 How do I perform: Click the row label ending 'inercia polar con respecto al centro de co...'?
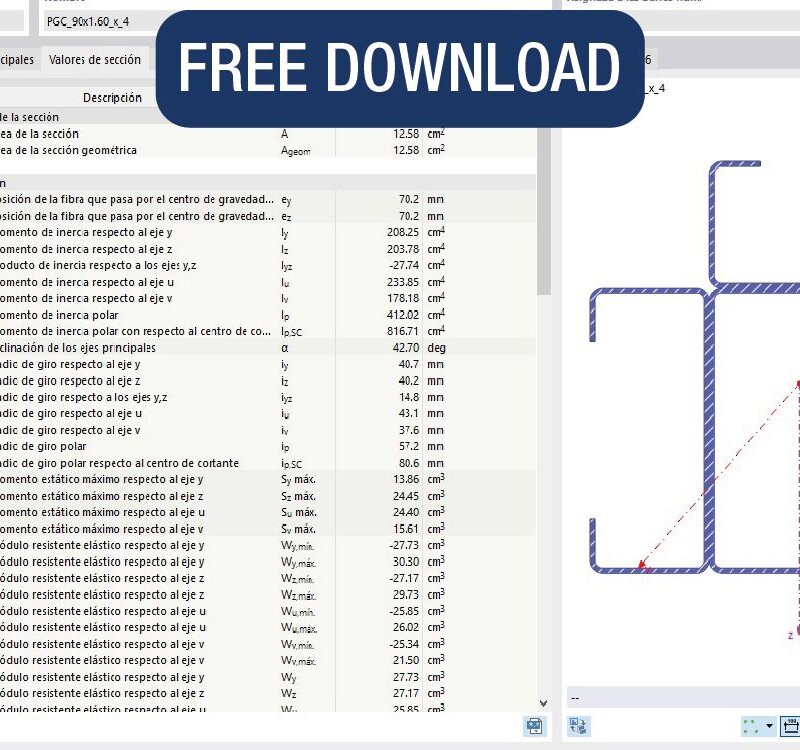(x=136, y=331)
